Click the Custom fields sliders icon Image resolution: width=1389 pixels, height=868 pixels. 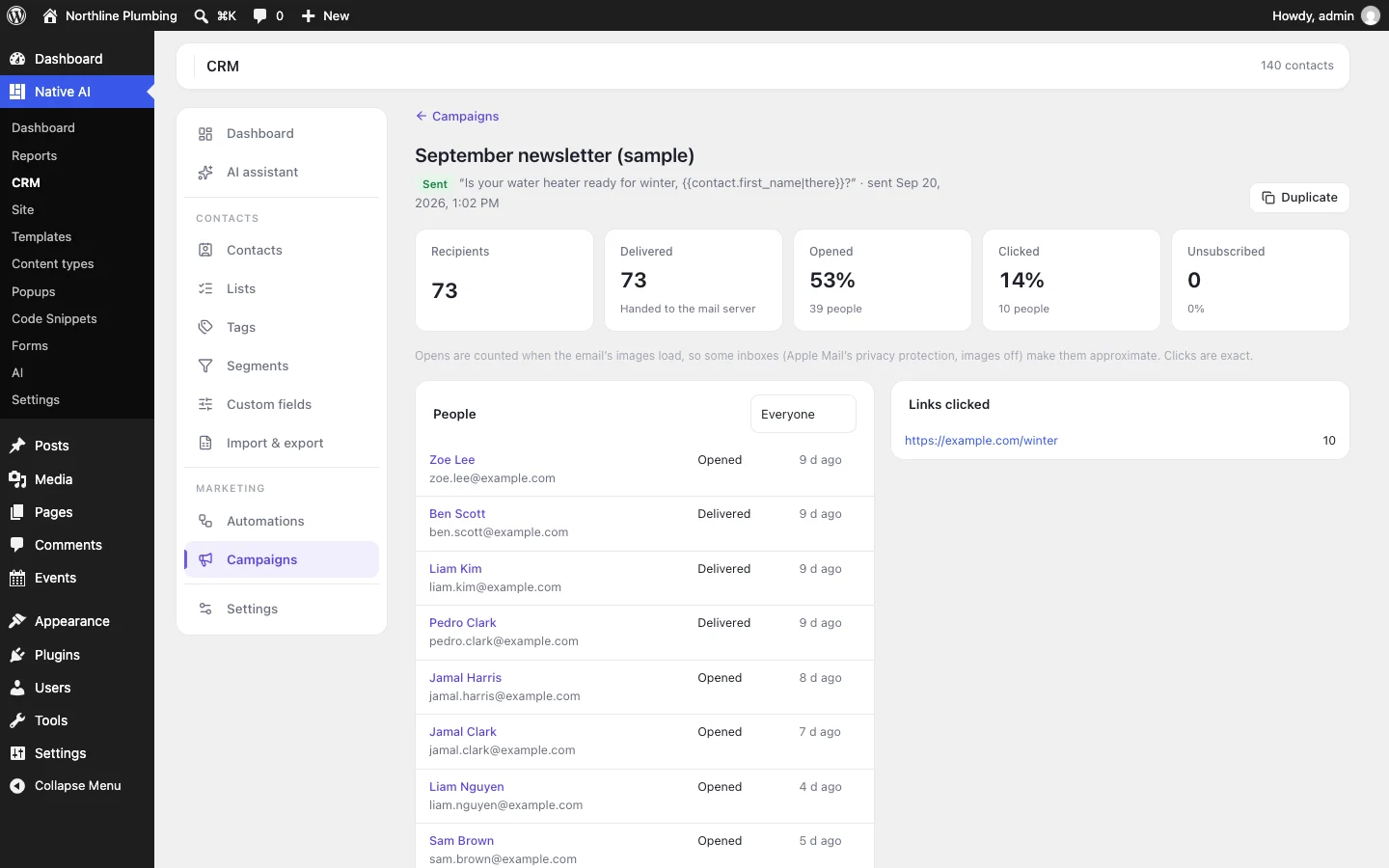point(205,404)
